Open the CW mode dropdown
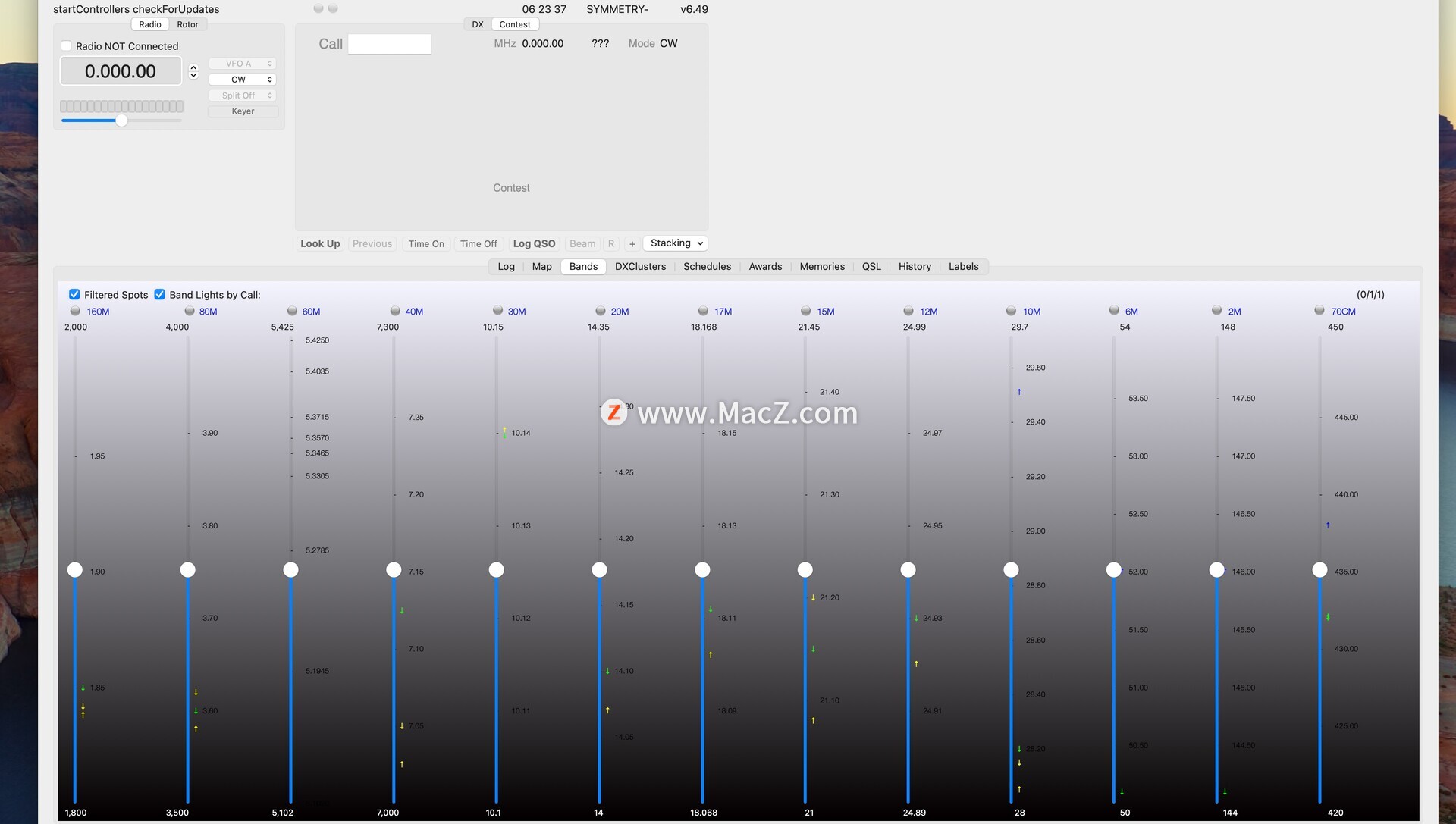The image size is (1456, 824). click(242, 80)
